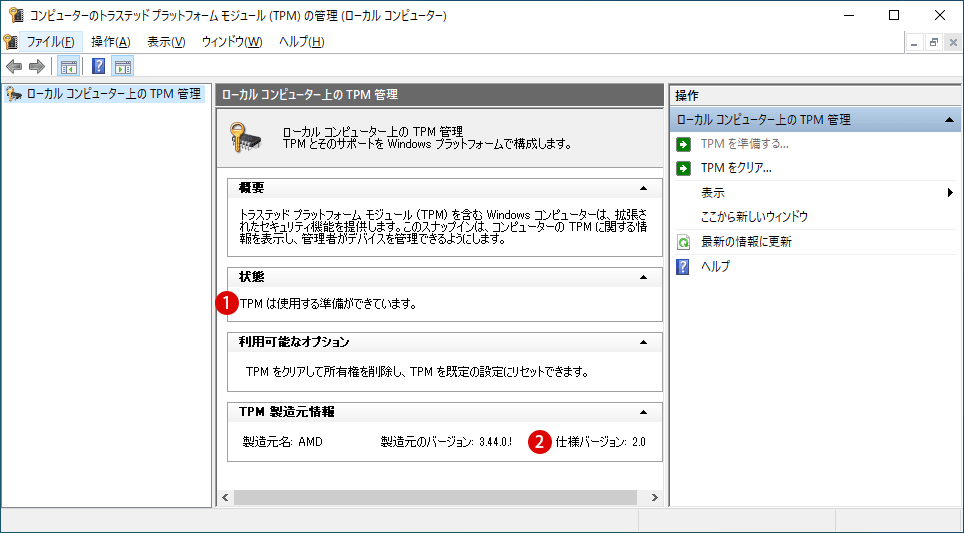Image resolution: width=964 pixels, height=533 pixels.
Task: Minimize the main TPM management window
Action: coord(850,15)
